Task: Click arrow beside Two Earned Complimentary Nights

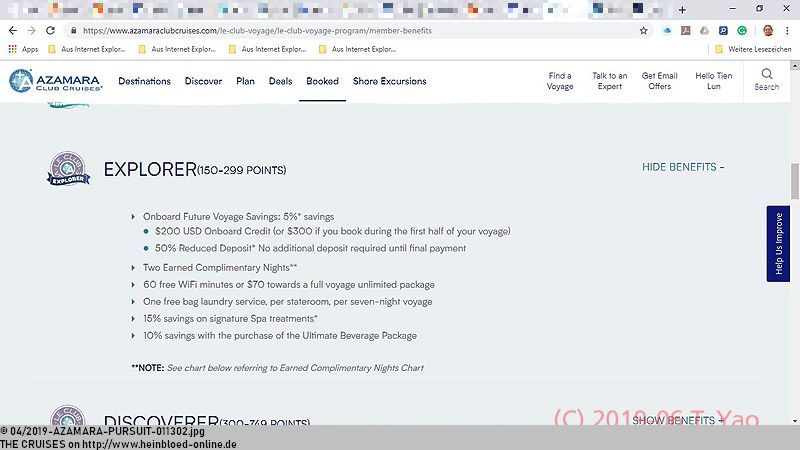Action: point(133,268)
